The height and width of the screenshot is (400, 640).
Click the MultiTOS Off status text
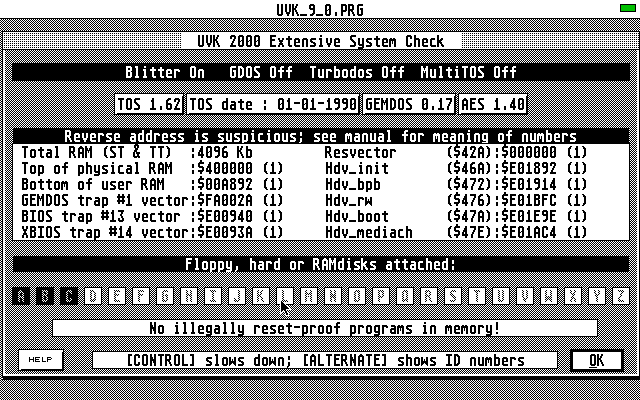pyautogui.click(x=469, y=73)
